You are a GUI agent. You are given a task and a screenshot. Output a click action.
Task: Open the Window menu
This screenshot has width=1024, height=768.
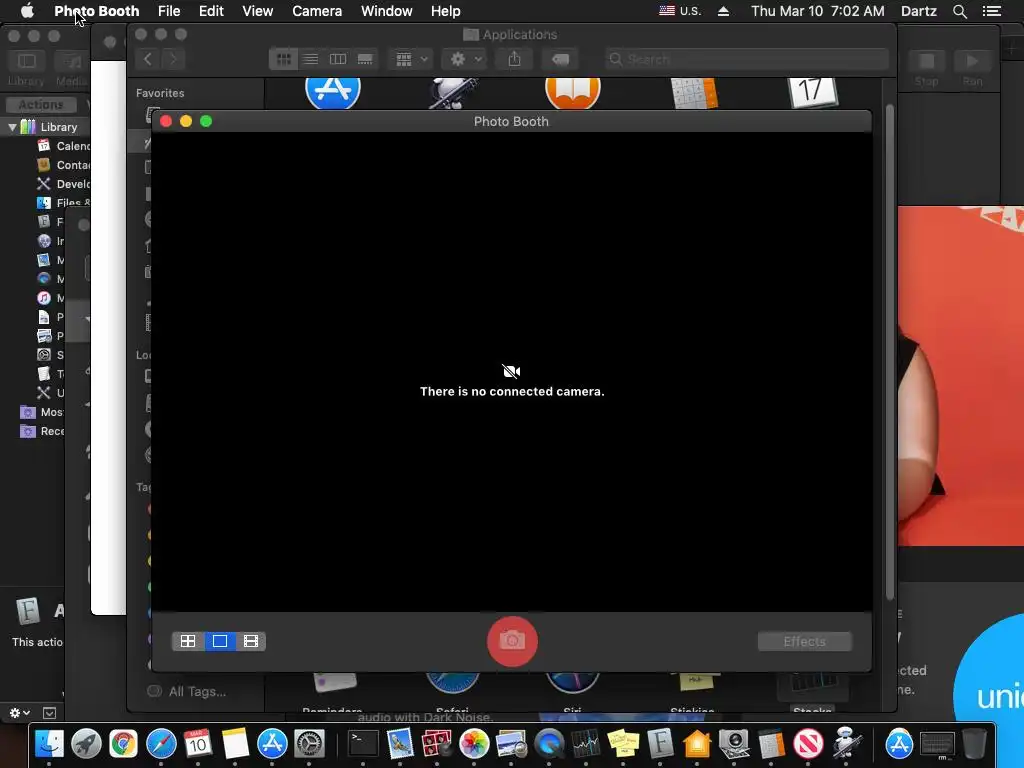pos(387,11)
